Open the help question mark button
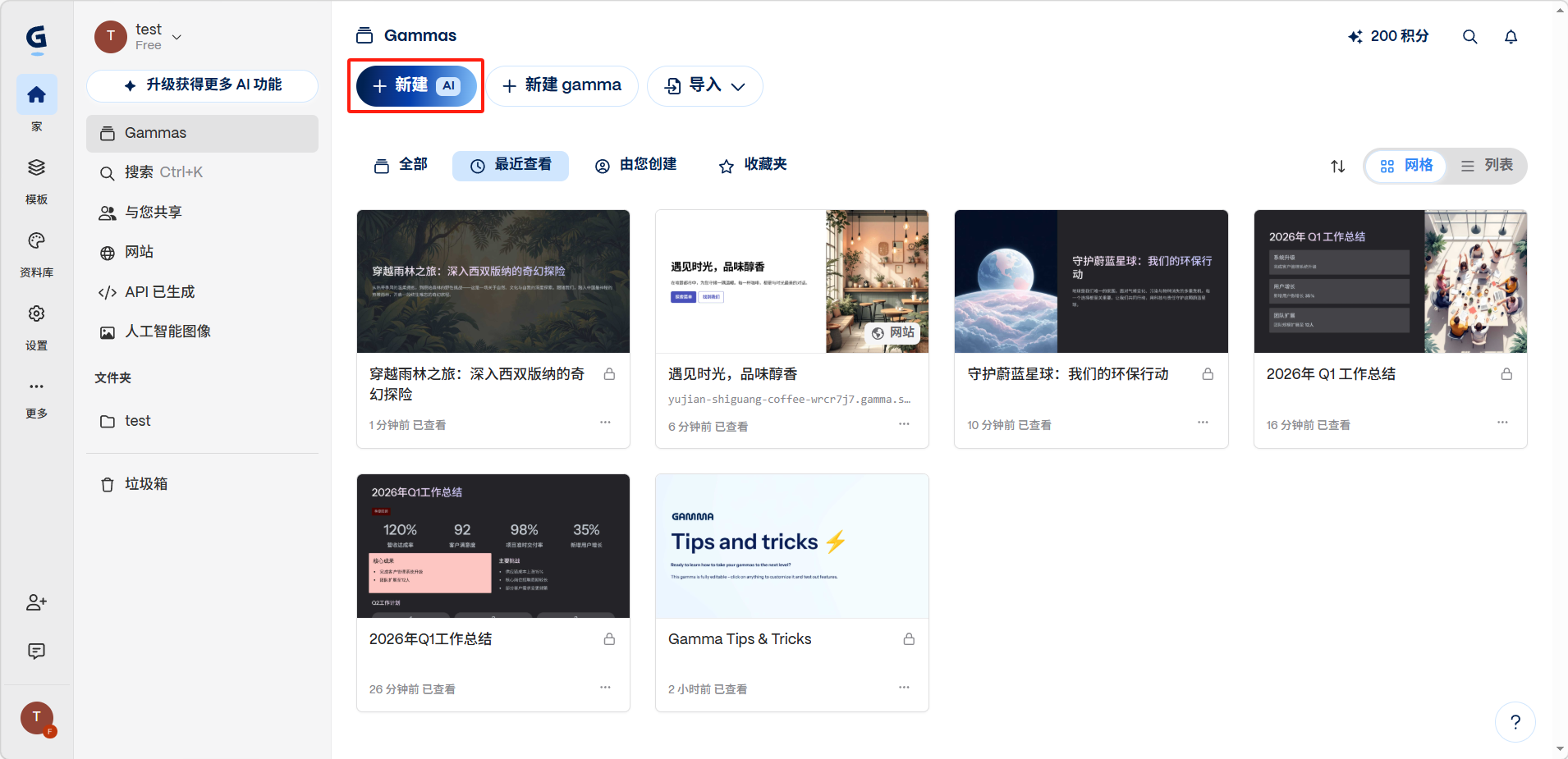The height and width of the screenshot is (759, 1568). tap(1515, 722)
